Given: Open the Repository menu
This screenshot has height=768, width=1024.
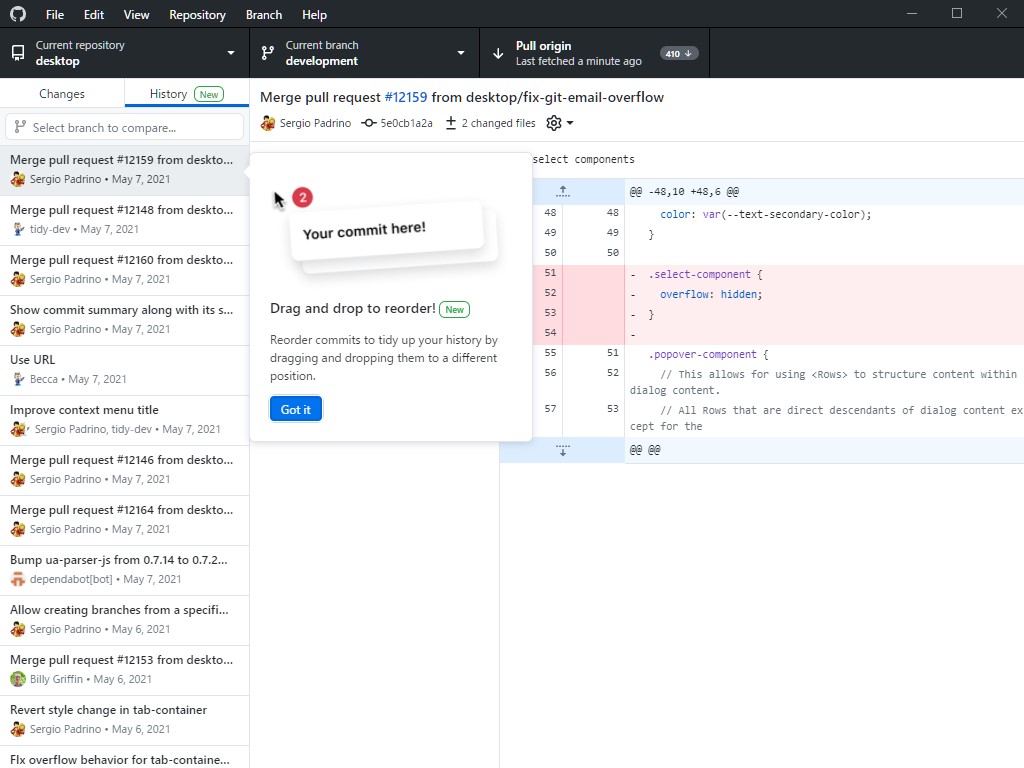Looking at the screenshot, I should 197,15.
